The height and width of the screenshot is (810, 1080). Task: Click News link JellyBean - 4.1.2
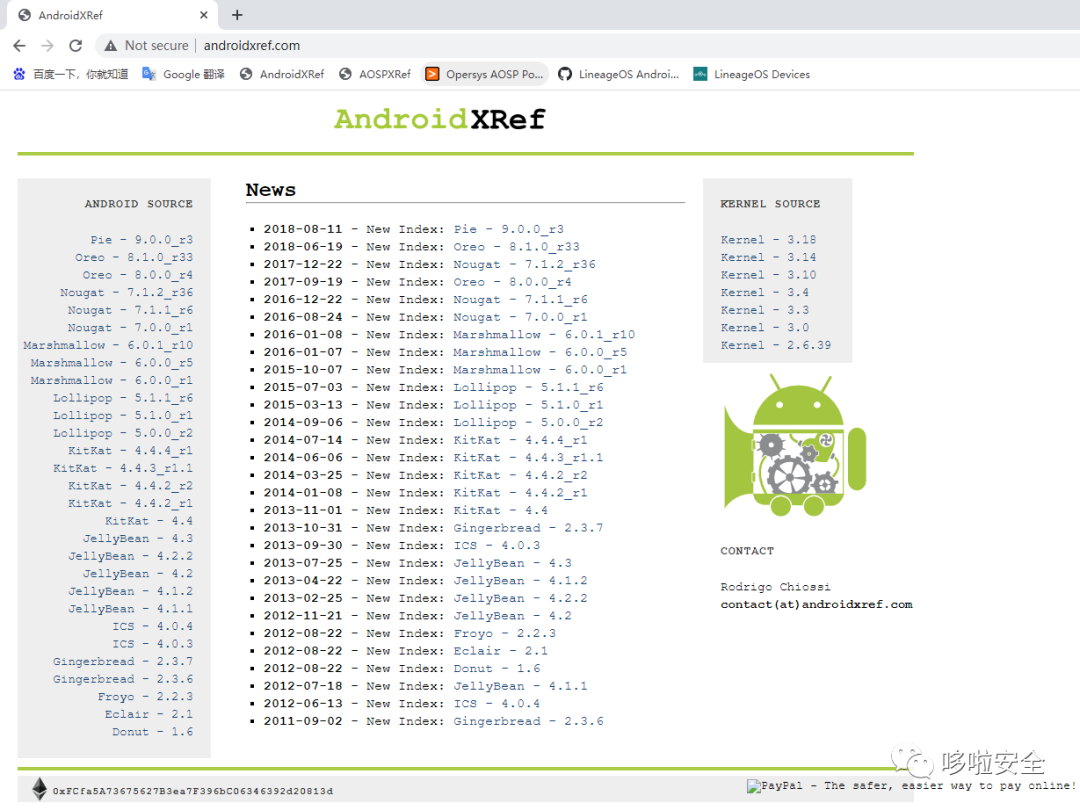[x=521, y=581]
